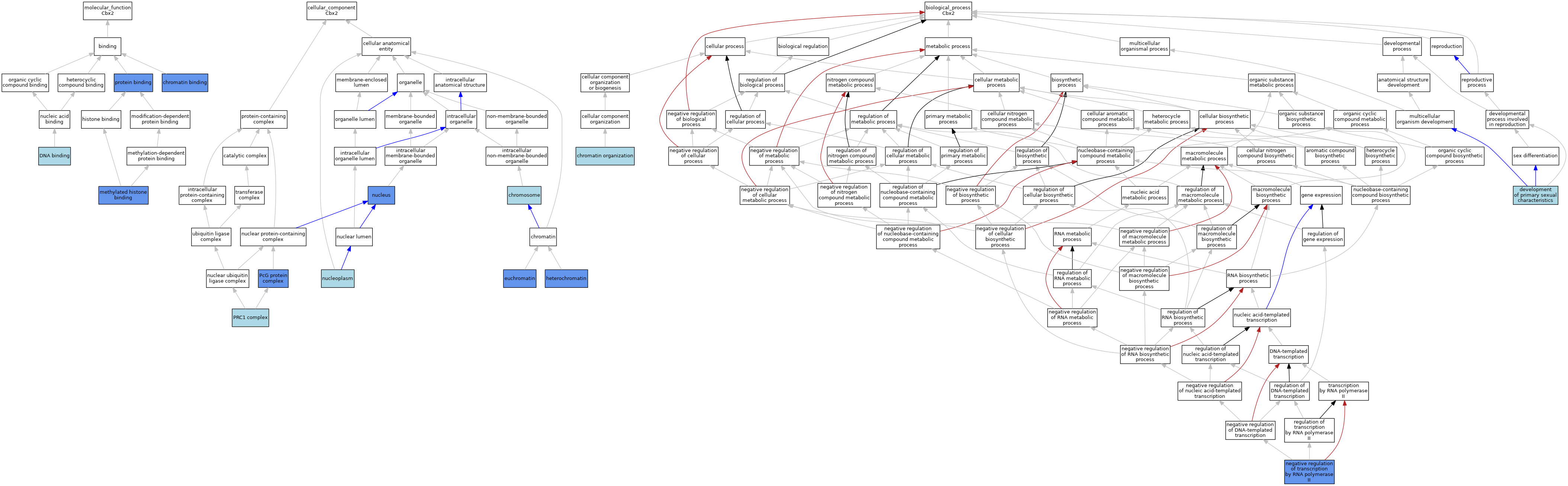This screenshot has width=1568, height=486.
Task: Click the 'negative regulation of DNA-templated transcription' node
Action: (x=1250, y=430)
